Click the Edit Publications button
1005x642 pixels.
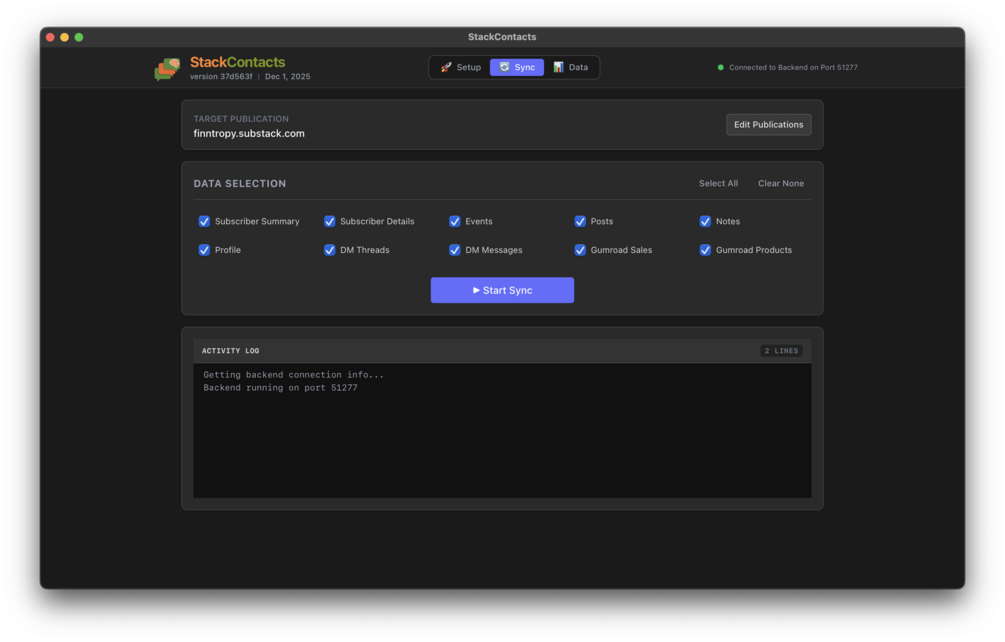pos(768,124)
